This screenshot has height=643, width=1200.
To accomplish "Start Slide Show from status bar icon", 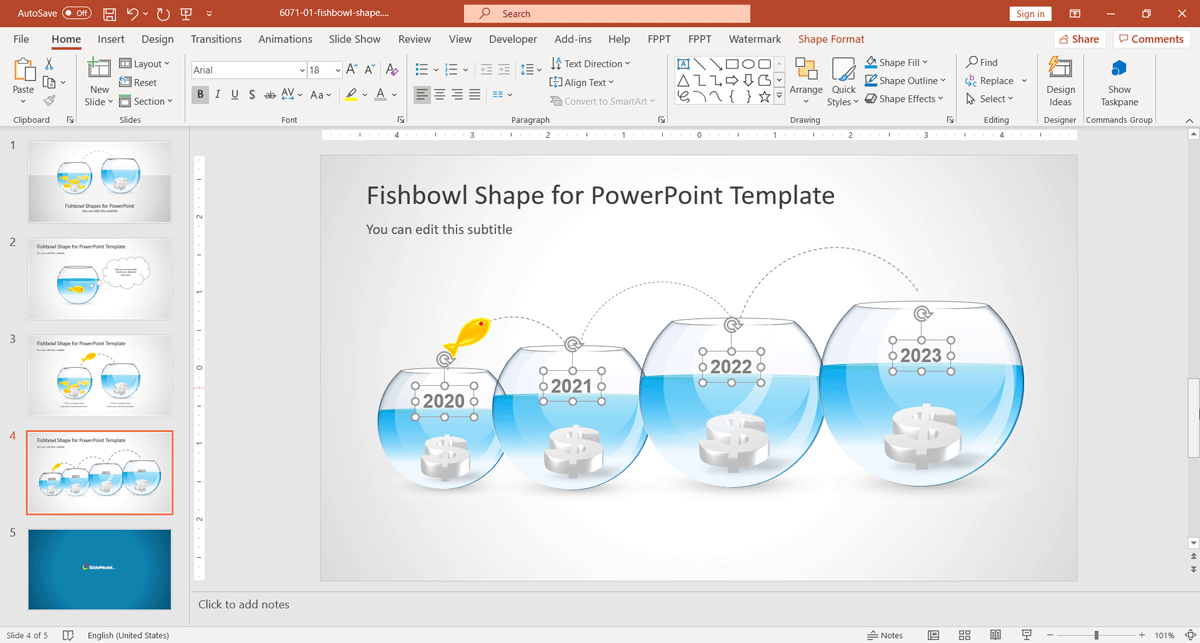I will [1026, 635].
